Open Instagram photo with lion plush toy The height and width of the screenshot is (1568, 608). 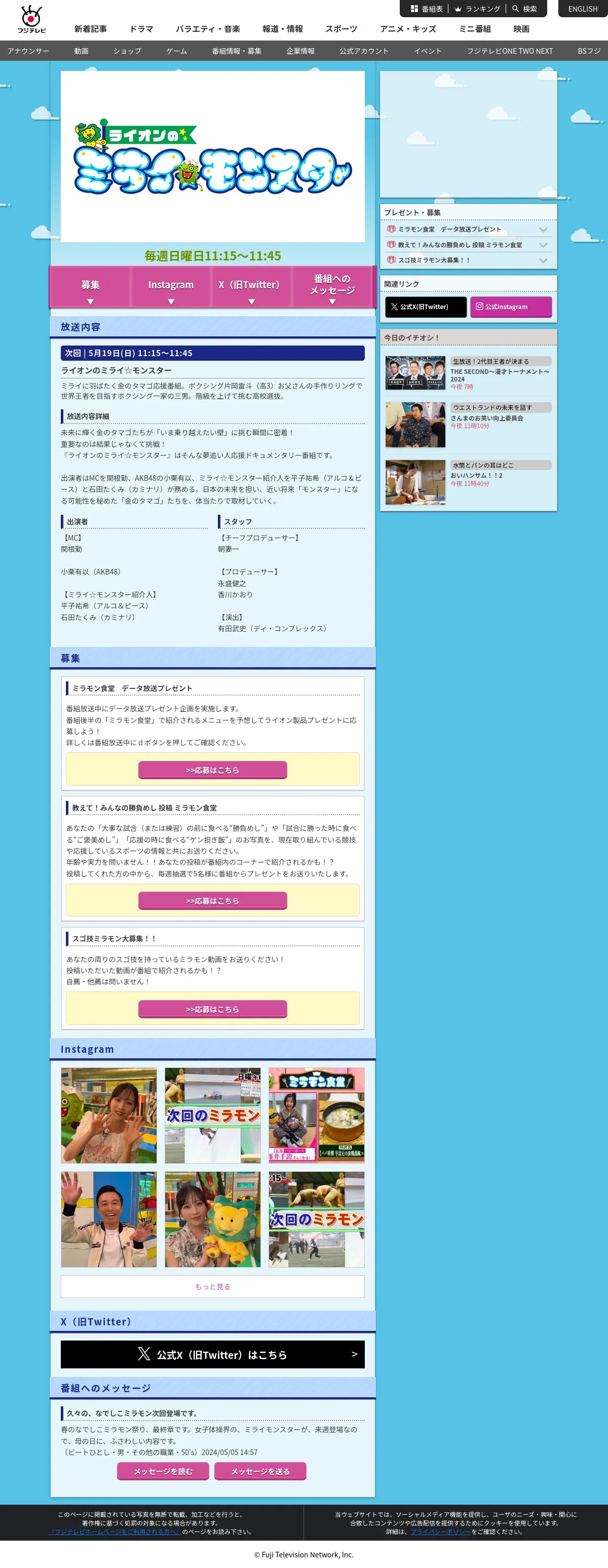pyautogui.click(x=212, y=1219)
